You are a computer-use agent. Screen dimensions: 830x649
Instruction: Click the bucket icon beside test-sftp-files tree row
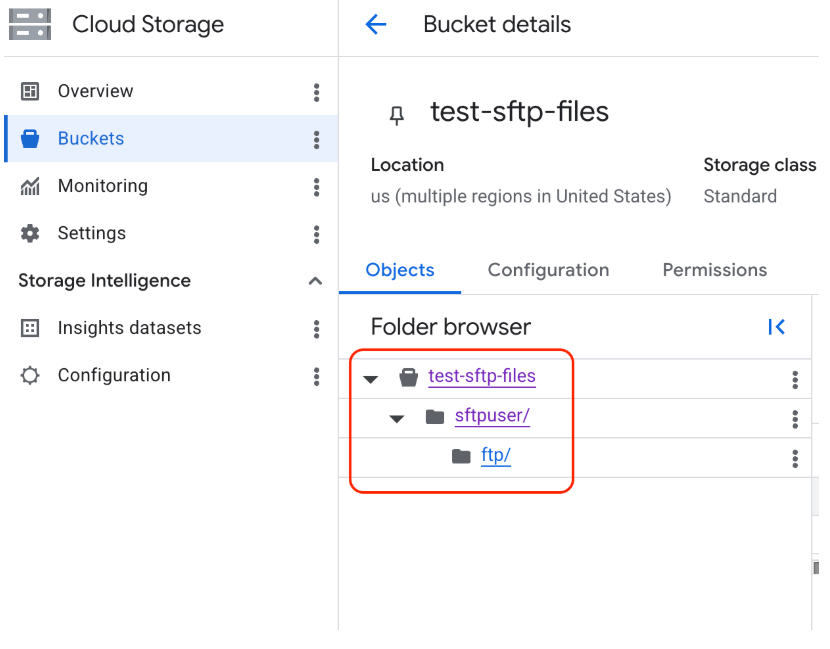[409, 377]
